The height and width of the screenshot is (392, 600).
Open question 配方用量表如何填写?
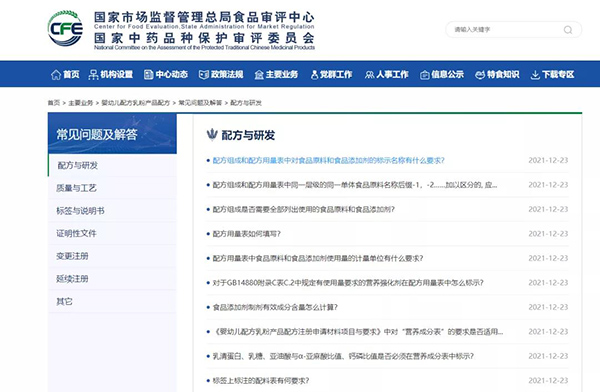(246, 234)
